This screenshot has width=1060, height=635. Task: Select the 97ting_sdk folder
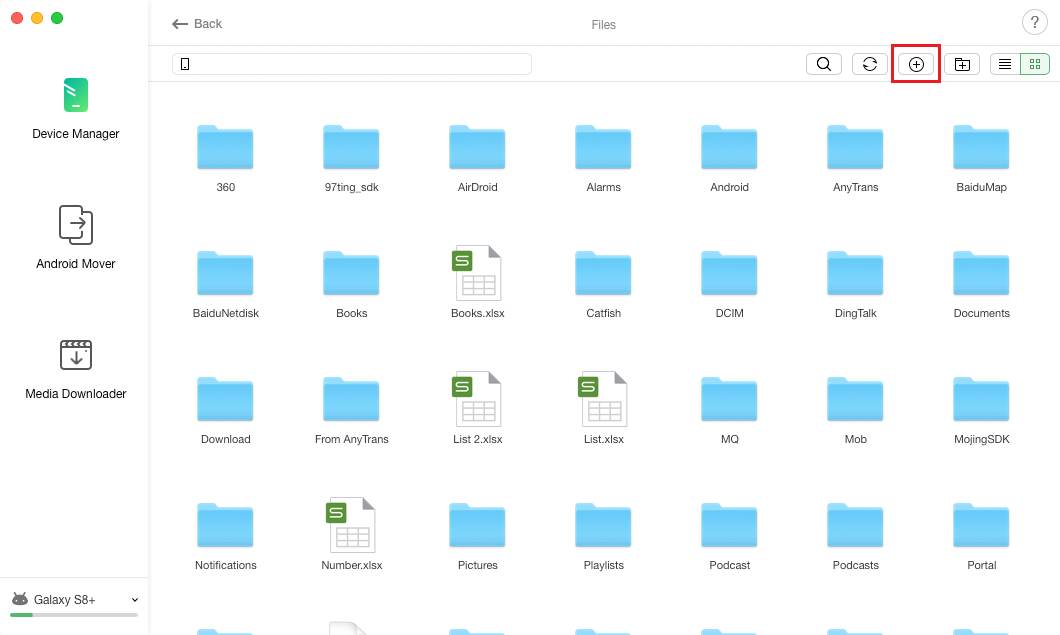click(352, 147)
